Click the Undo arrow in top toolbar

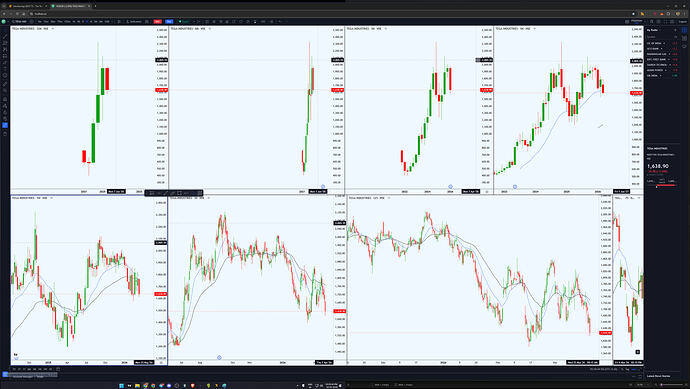click(x=280, y=21)
